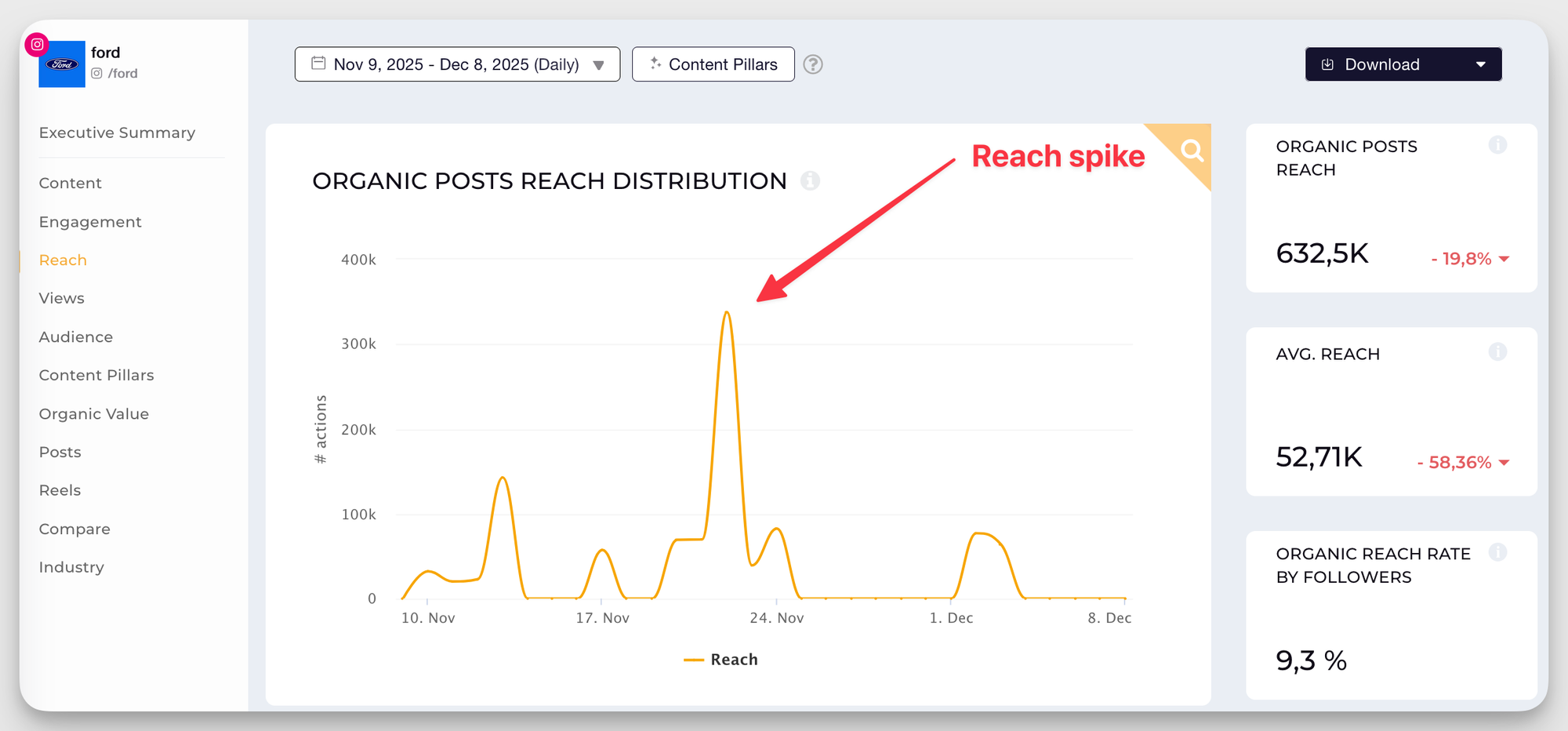Click the info icon beside Organic Posts Reach Distribution
The width and height of the screenshot is (1568, 731).
(x=810, y=181)
